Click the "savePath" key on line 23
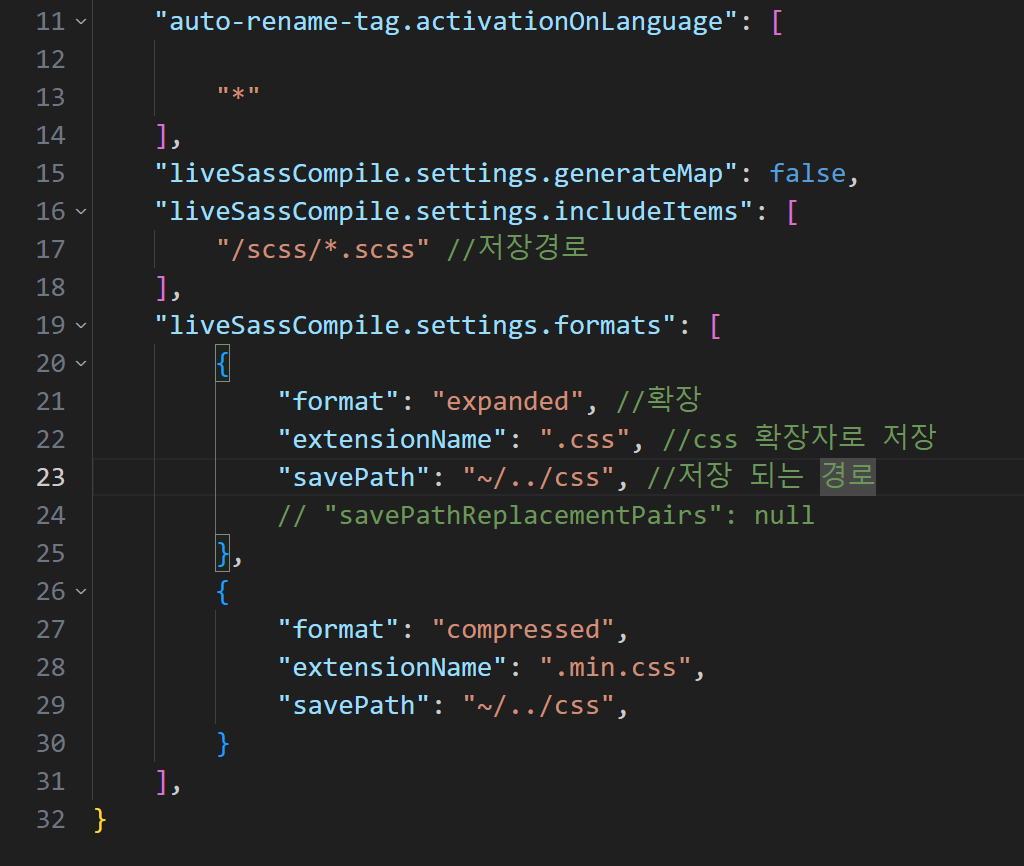This screenshot has width=1024, height=866. pos(354,477)
